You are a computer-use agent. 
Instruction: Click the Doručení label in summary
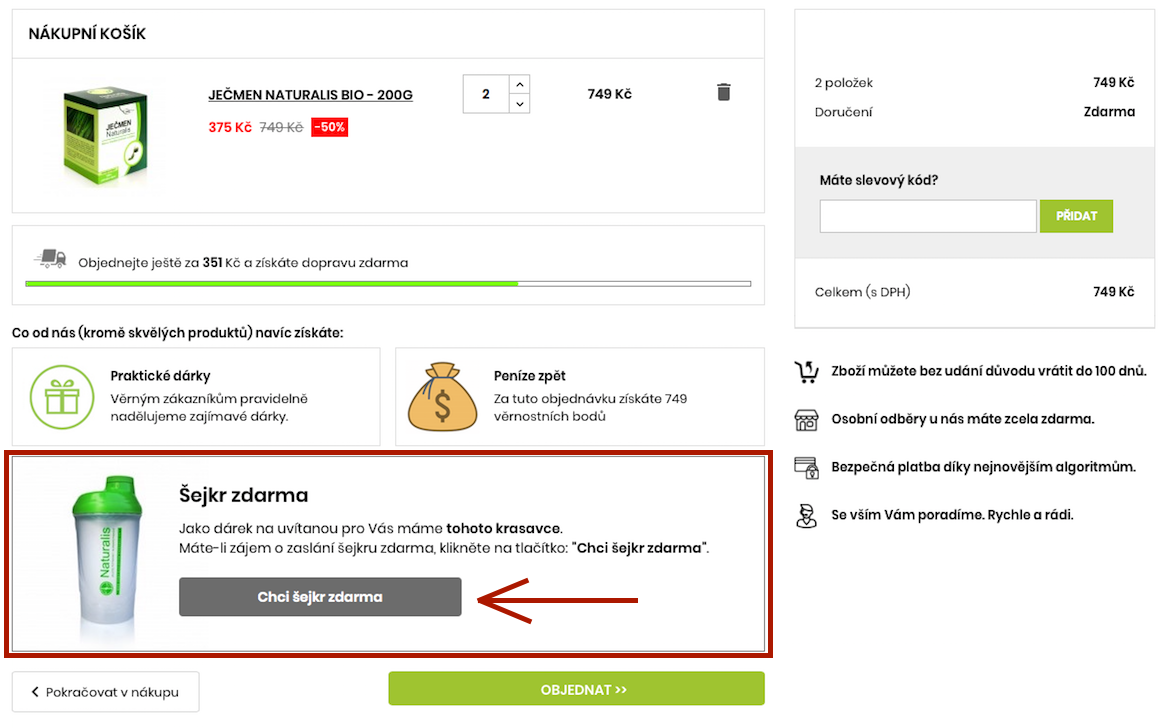click(843, 112)
